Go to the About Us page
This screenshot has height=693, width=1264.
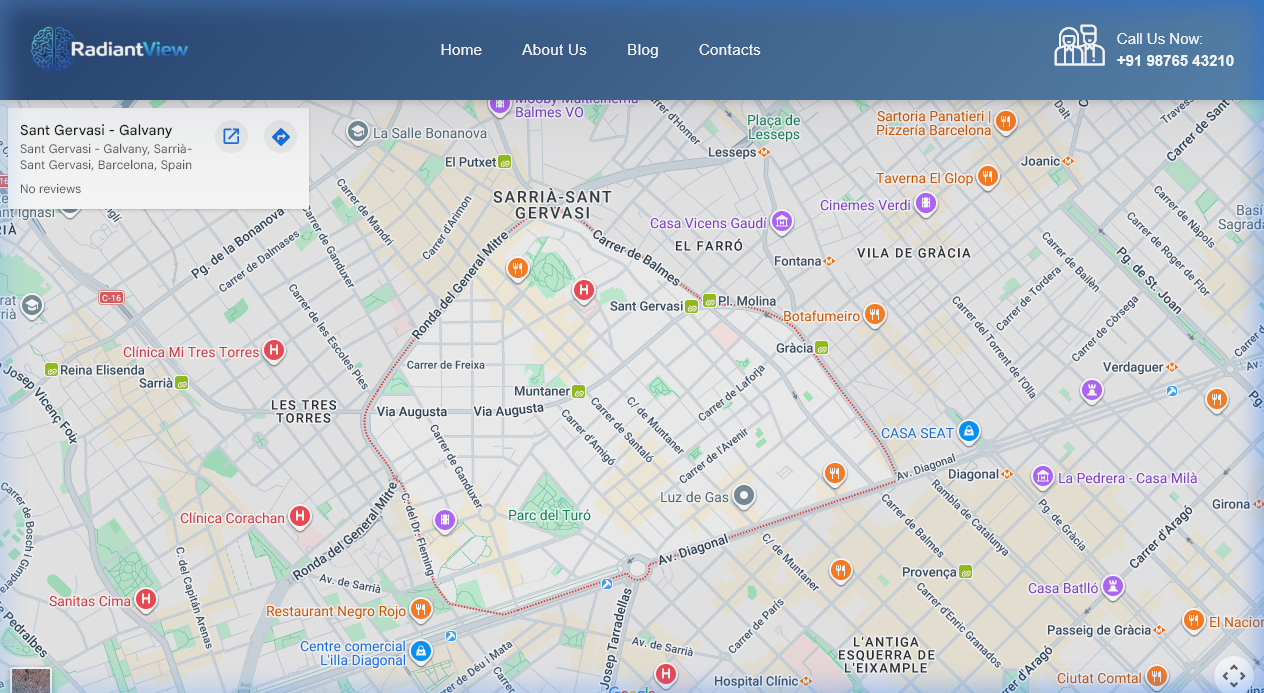click(x=554, y=50)
